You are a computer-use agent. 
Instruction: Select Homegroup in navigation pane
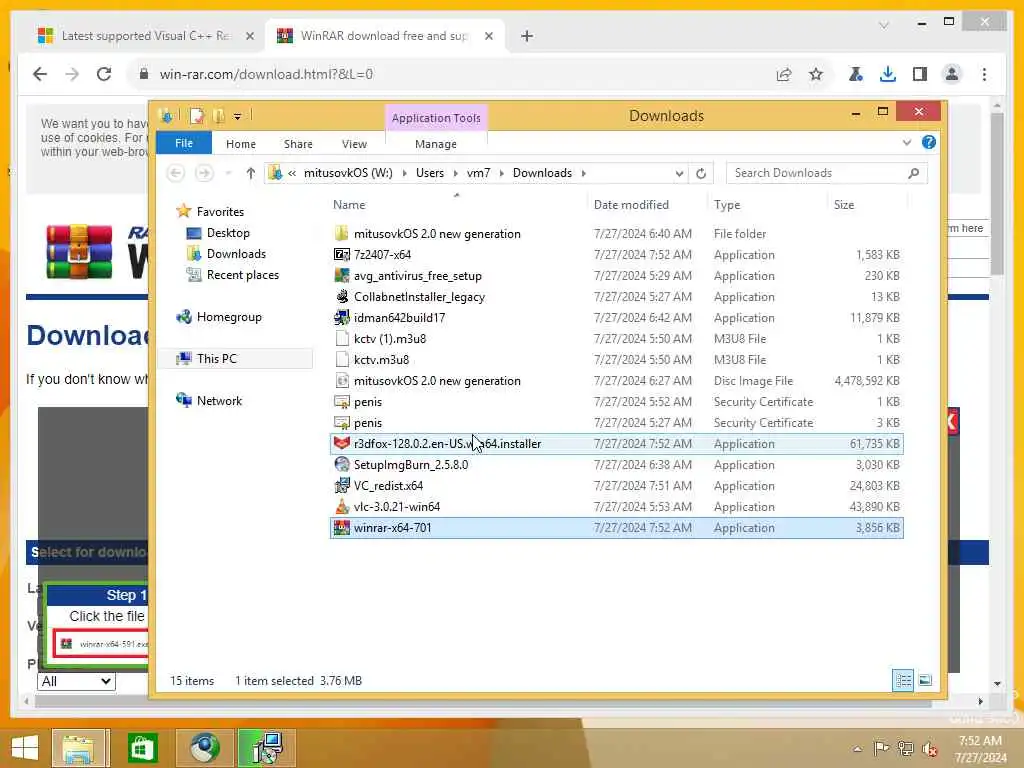point(229,317)
